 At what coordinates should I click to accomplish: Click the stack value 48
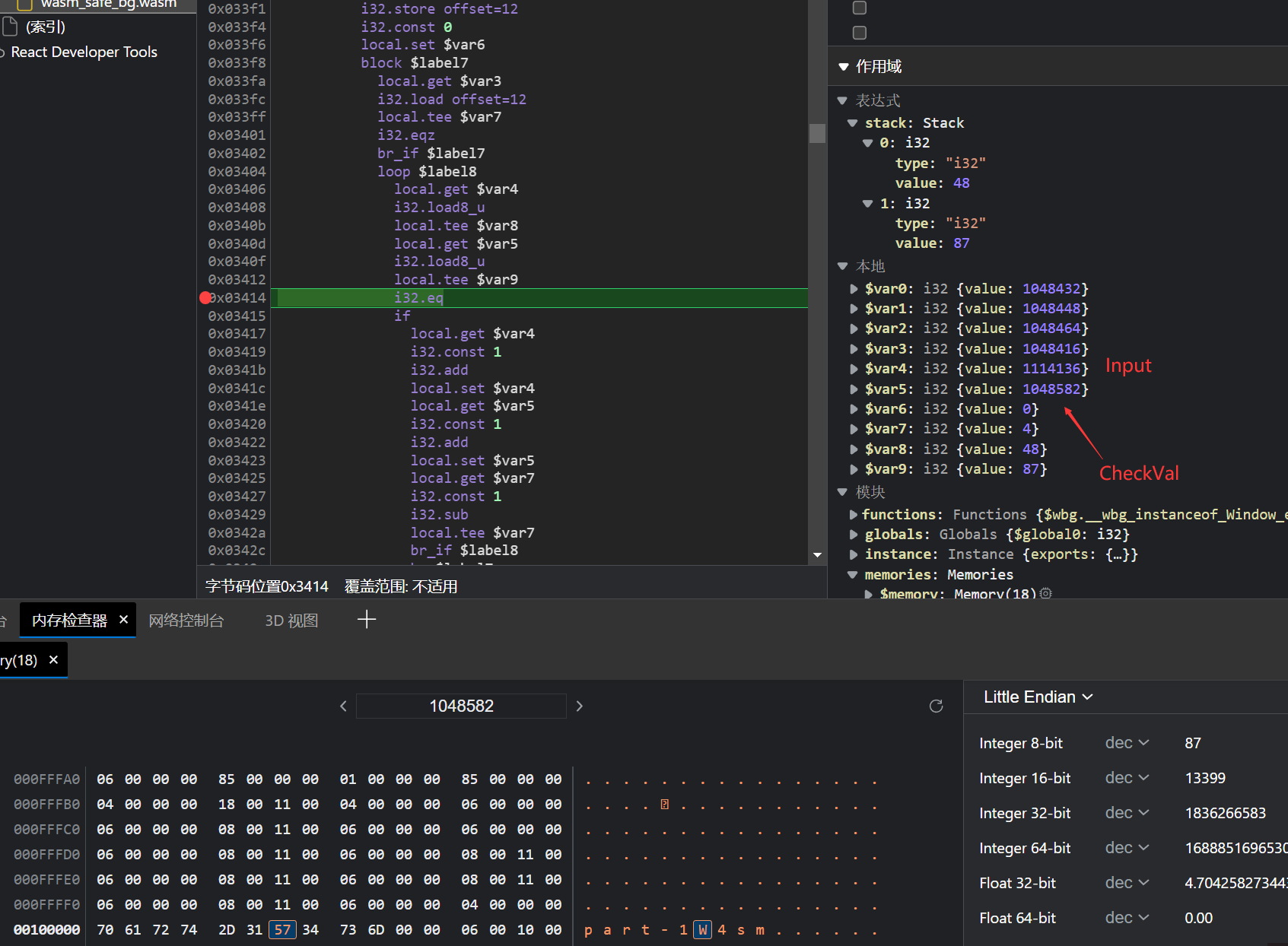pos(961,183)
